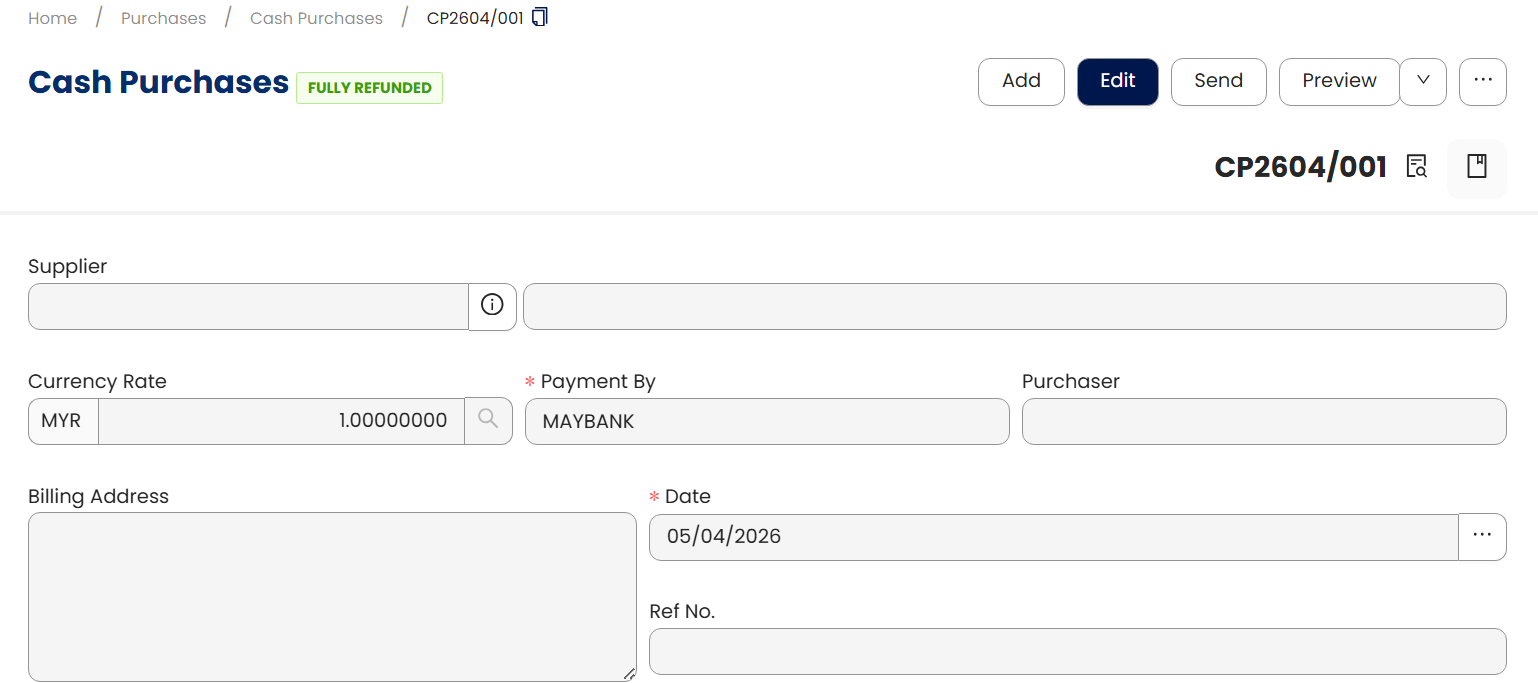Expand Preview dropdown chevron
Screen dimensions: 1538x683
tap(1423, 81)
